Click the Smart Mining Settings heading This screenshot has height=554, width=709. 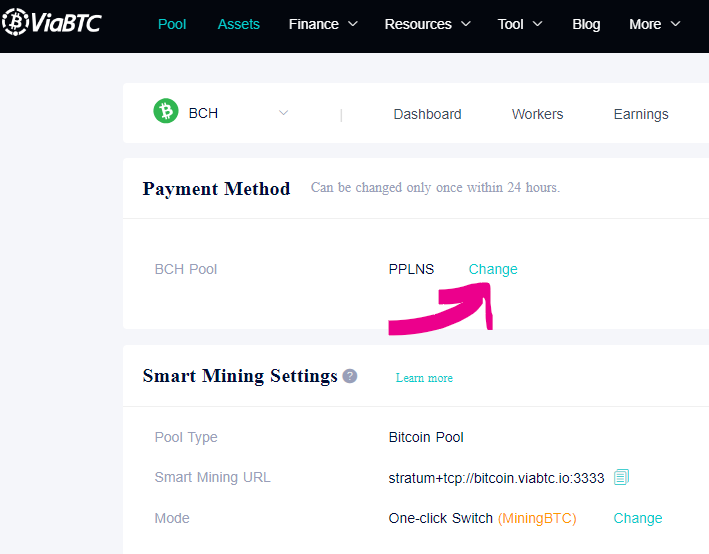click(240, 376)
